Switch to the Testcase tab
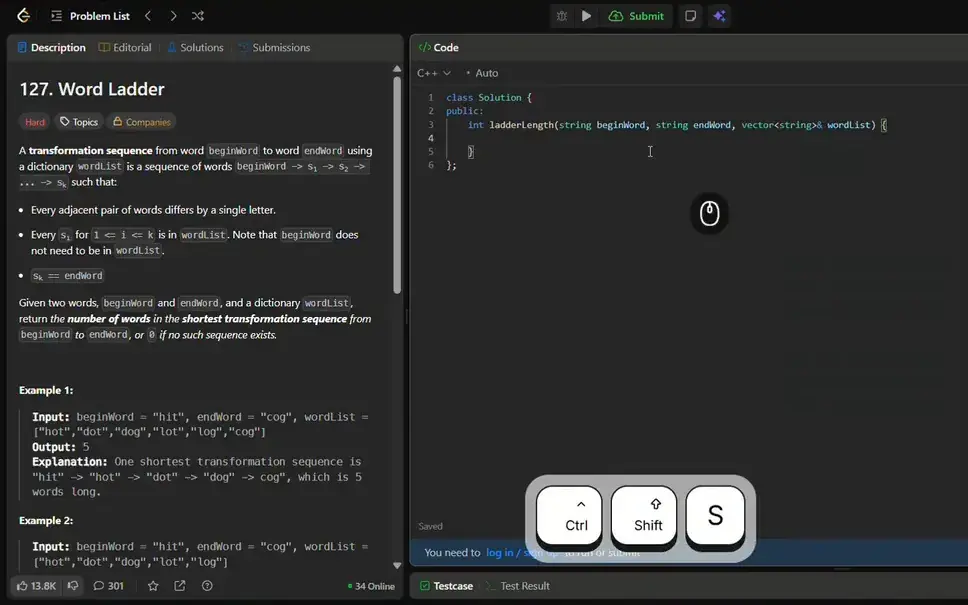 point(446,586)
